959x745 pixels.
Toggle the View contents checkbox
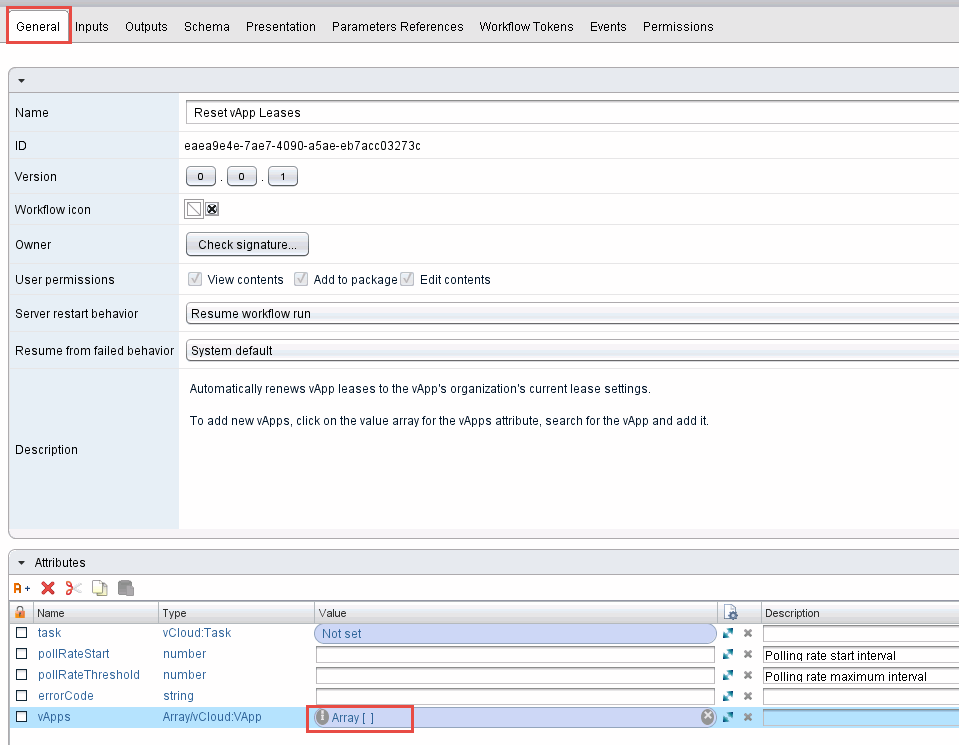click(x=195, y=280)
